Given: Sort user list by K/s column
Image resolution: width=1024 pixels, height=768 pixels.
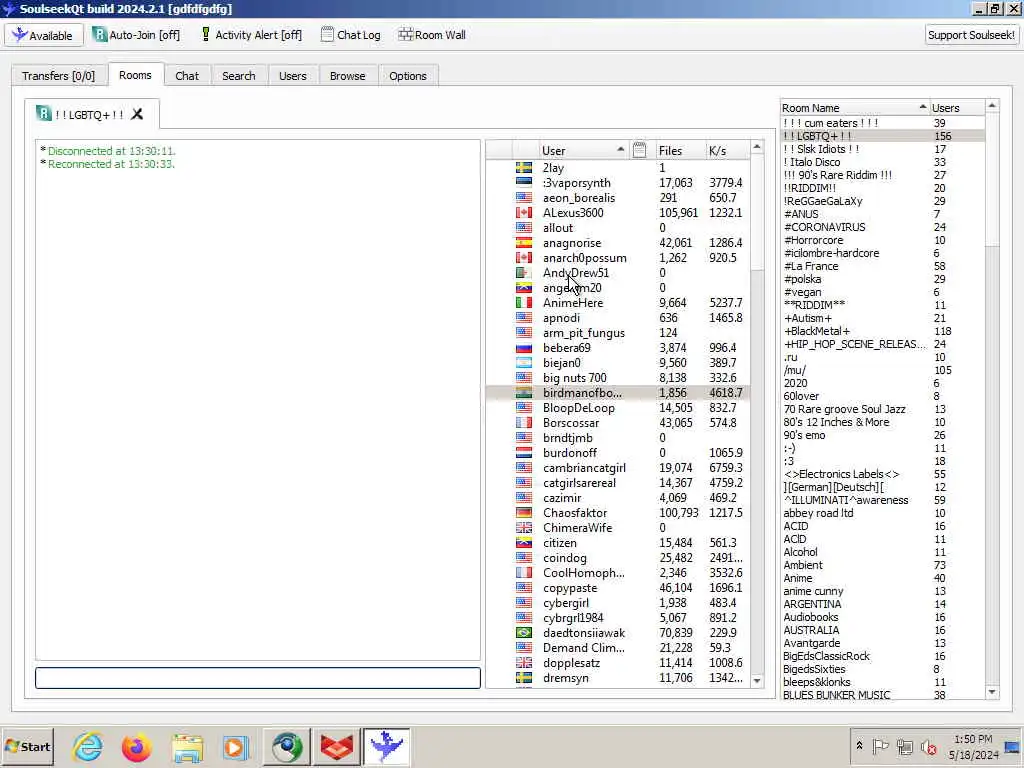Looking at the screenshot, I should 727,151.
